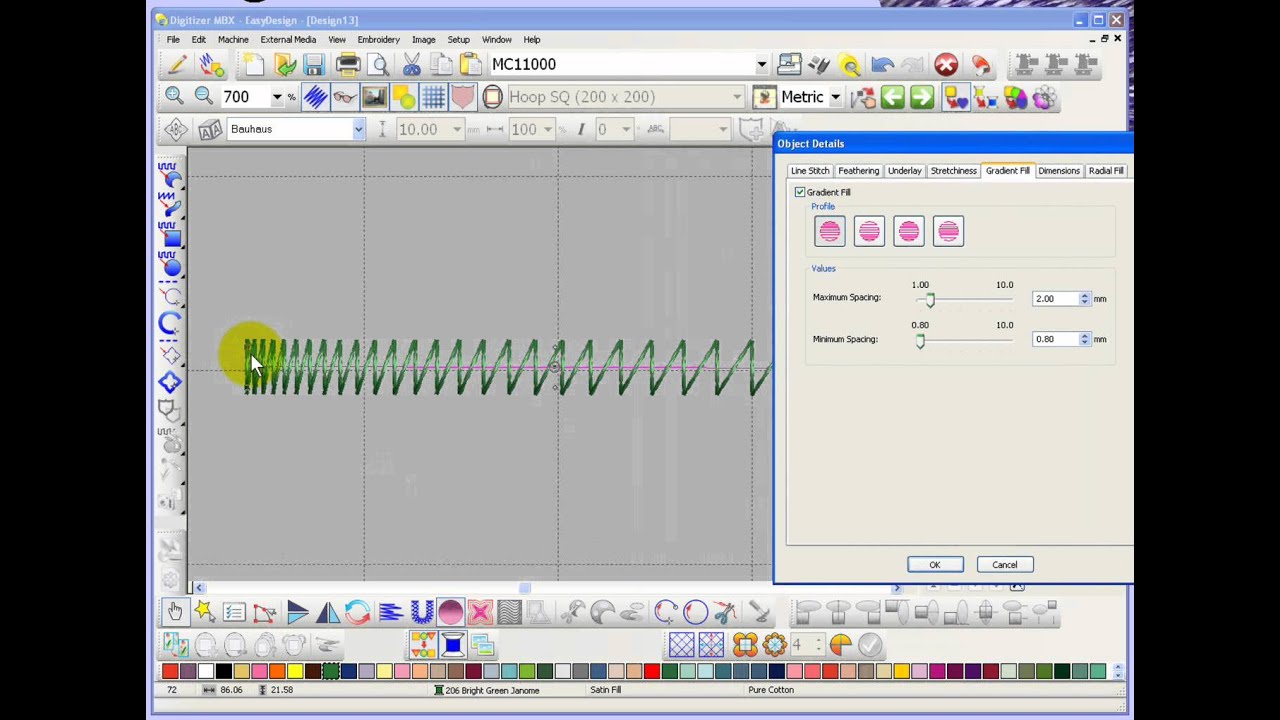1280x720 pixels.
Task: Click the Minimum Spacing slider handle
Action: tap(920, 341)
